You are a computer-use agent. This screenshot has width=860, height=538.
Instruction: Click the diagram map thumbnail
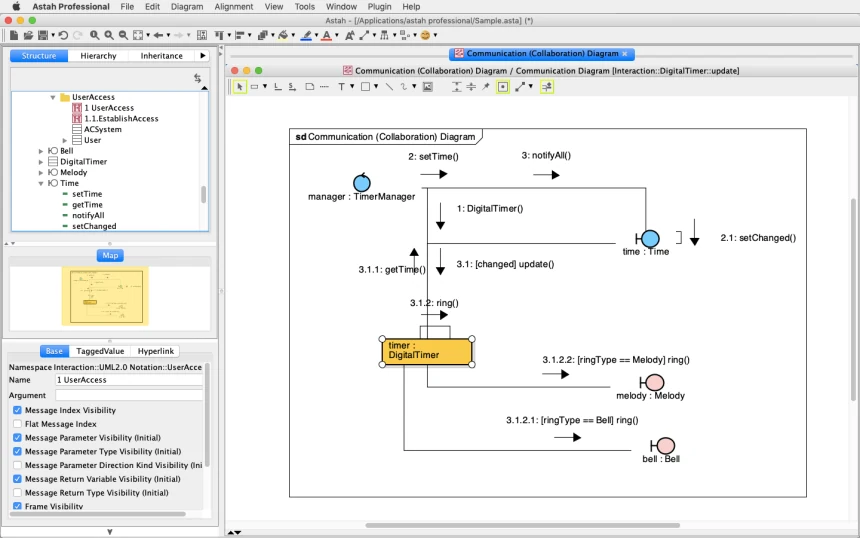click(105, 296)
